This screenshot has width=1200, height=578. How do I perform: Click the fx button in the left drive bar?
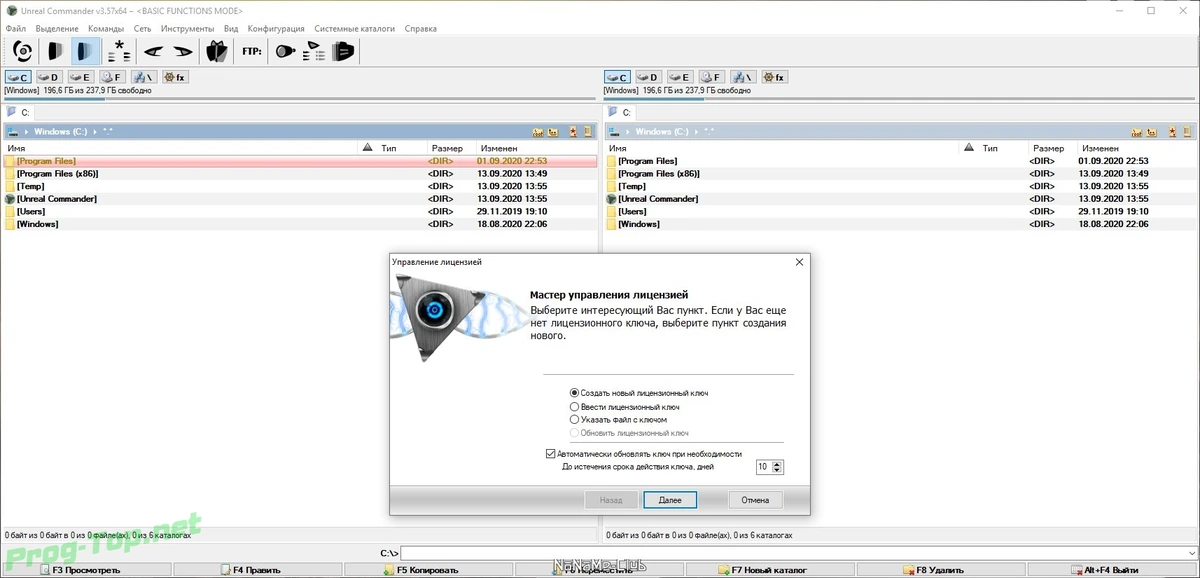(x=174, y=77)
